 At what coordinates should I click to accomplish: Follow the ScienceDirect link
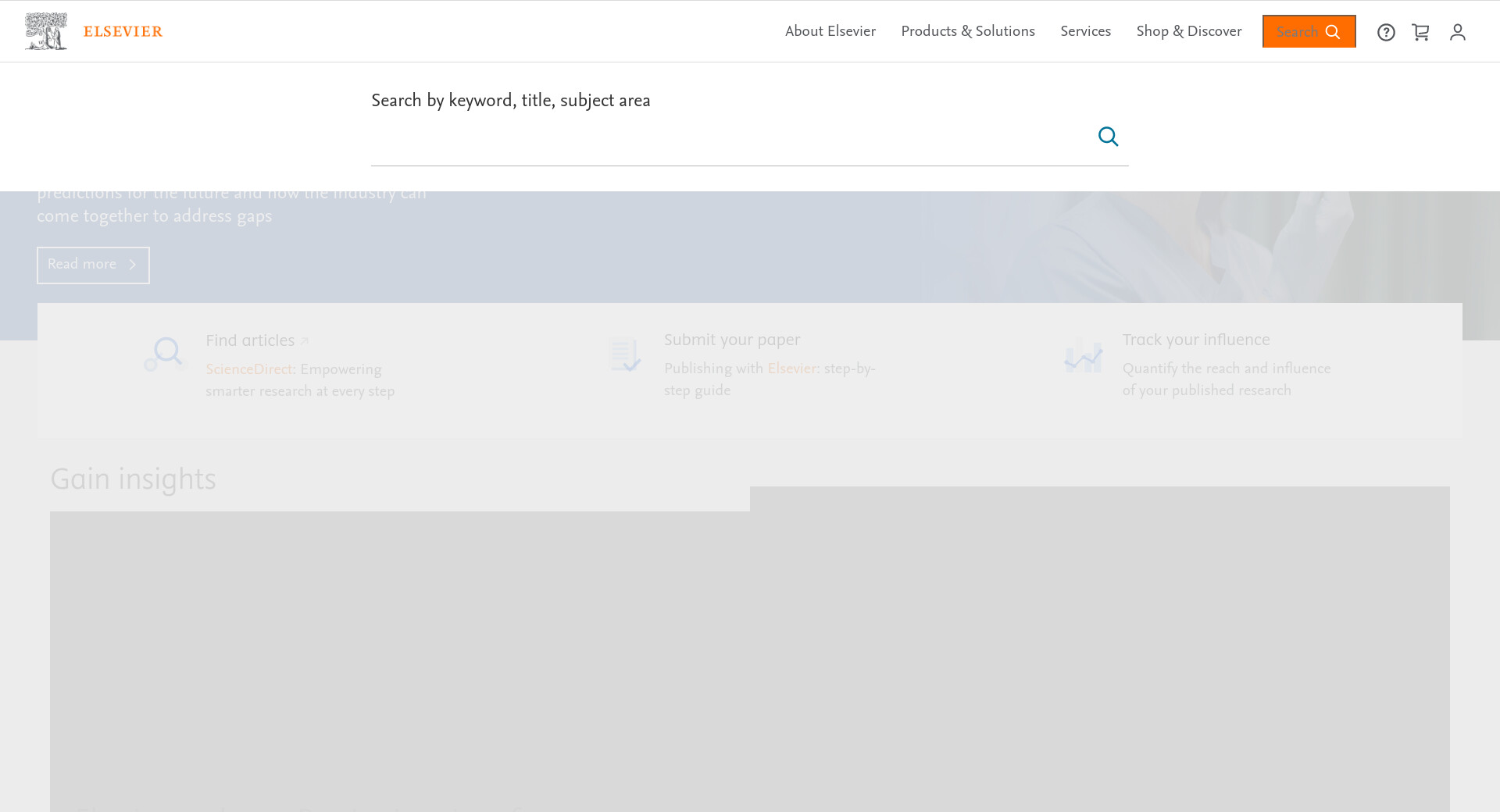click(x=248, y=369)
